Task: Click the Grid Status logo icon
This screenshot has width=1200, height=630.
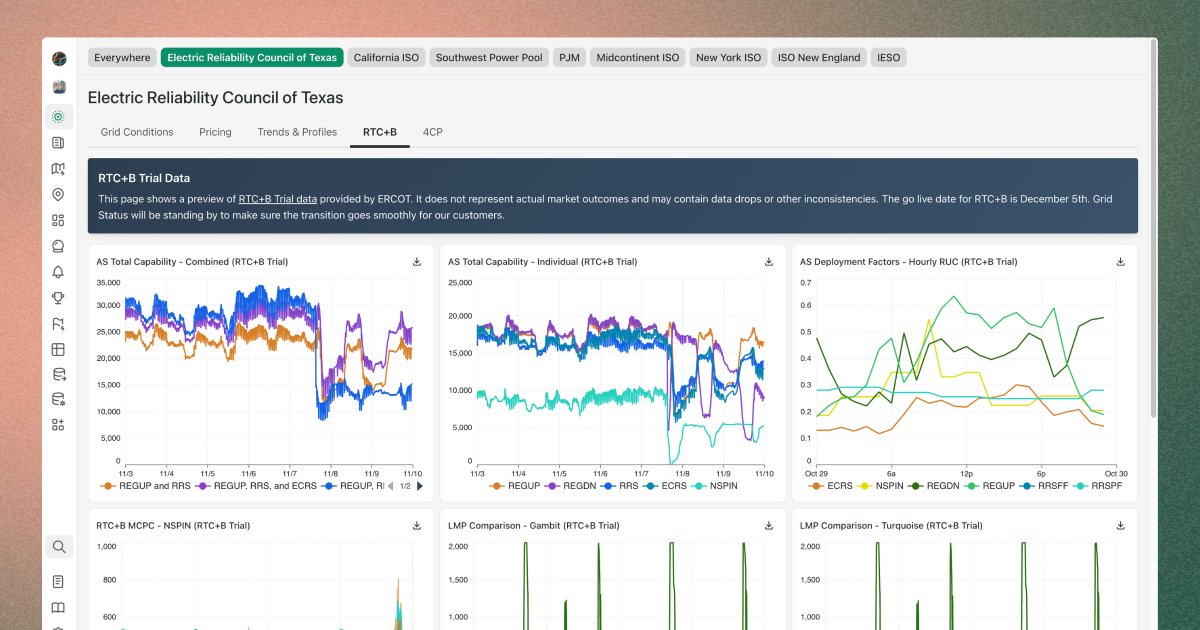Action: (x=58, y=58)
